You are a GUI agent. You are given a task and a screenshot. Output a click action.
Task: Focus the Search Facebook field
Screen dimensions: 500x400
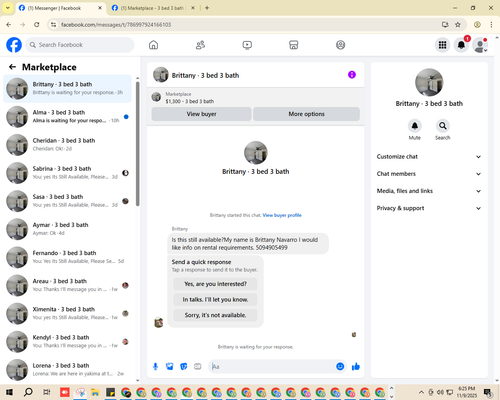point(80,45)
